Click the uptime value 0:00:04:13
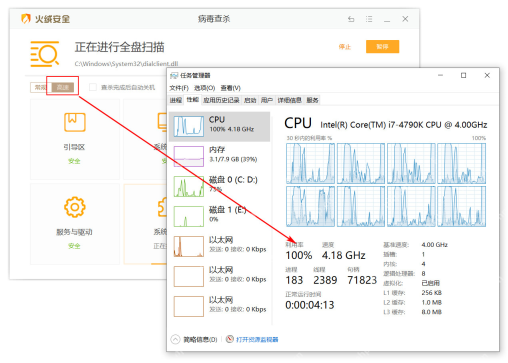The height and width of the screenshot is (363, 508). 310,305
